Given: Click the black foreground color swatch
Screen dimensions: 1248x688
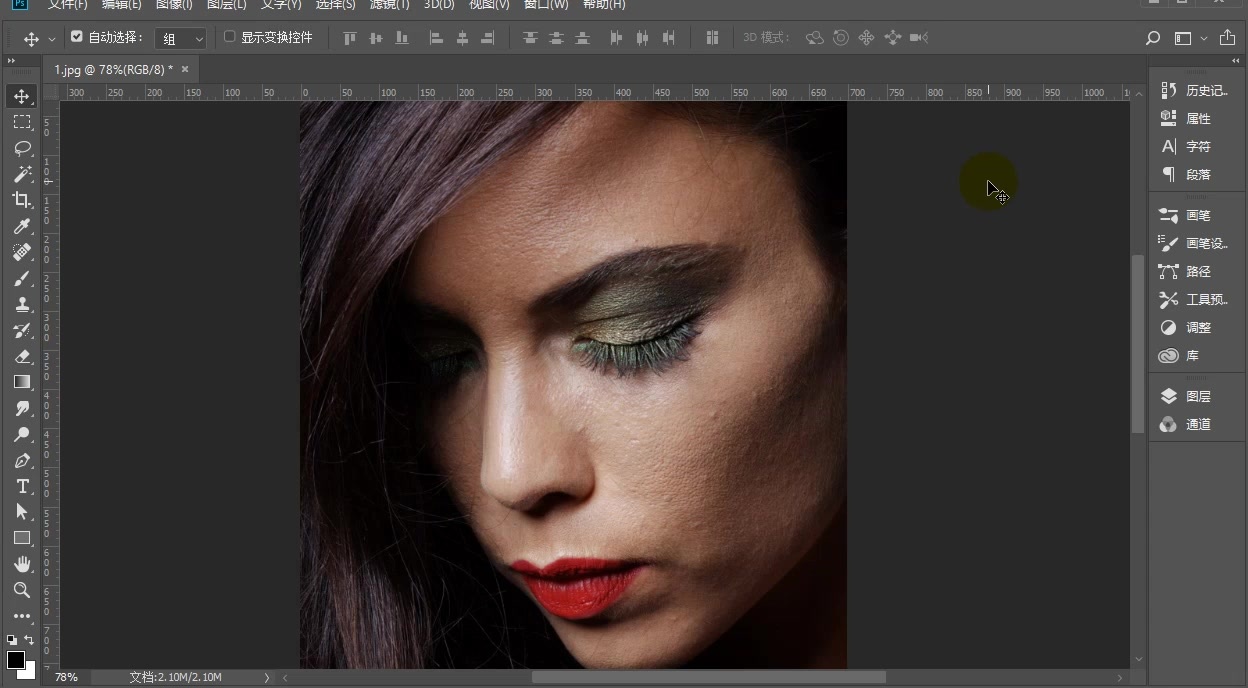Looking at the screenshot, I should (15, 659).
